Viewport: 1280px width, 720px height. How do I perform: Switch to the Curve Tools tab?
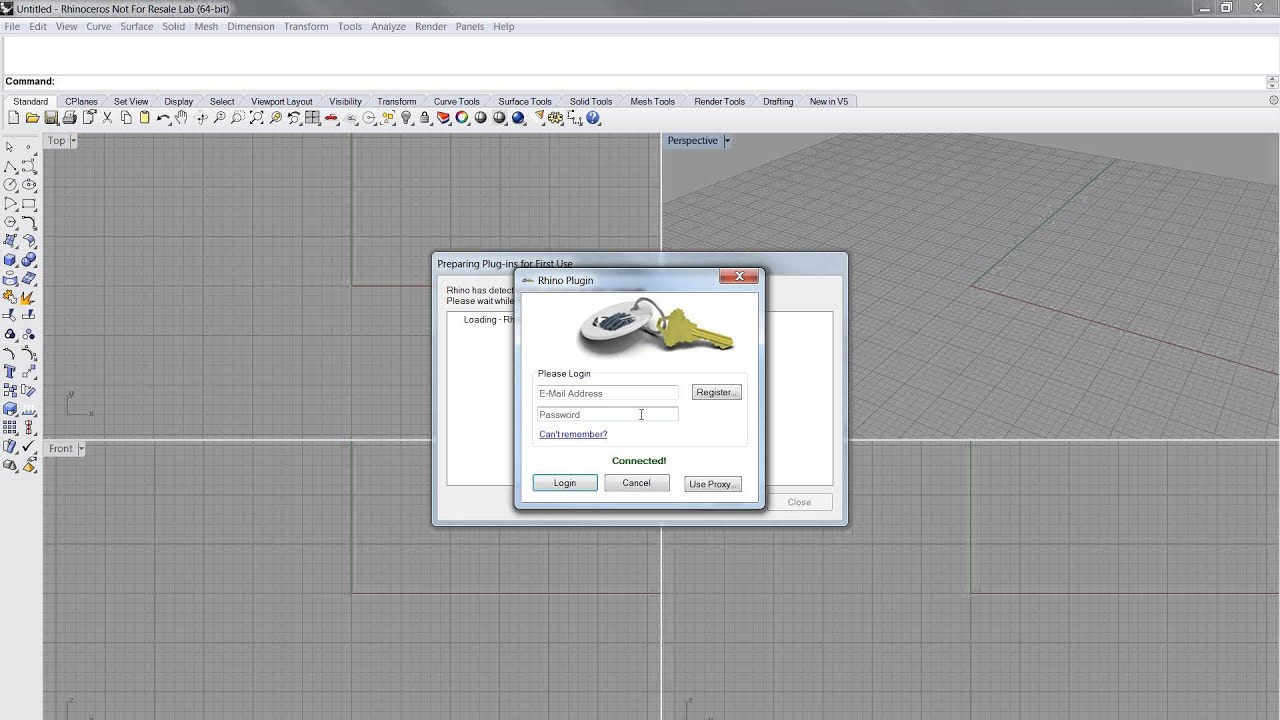pos(457,101)
